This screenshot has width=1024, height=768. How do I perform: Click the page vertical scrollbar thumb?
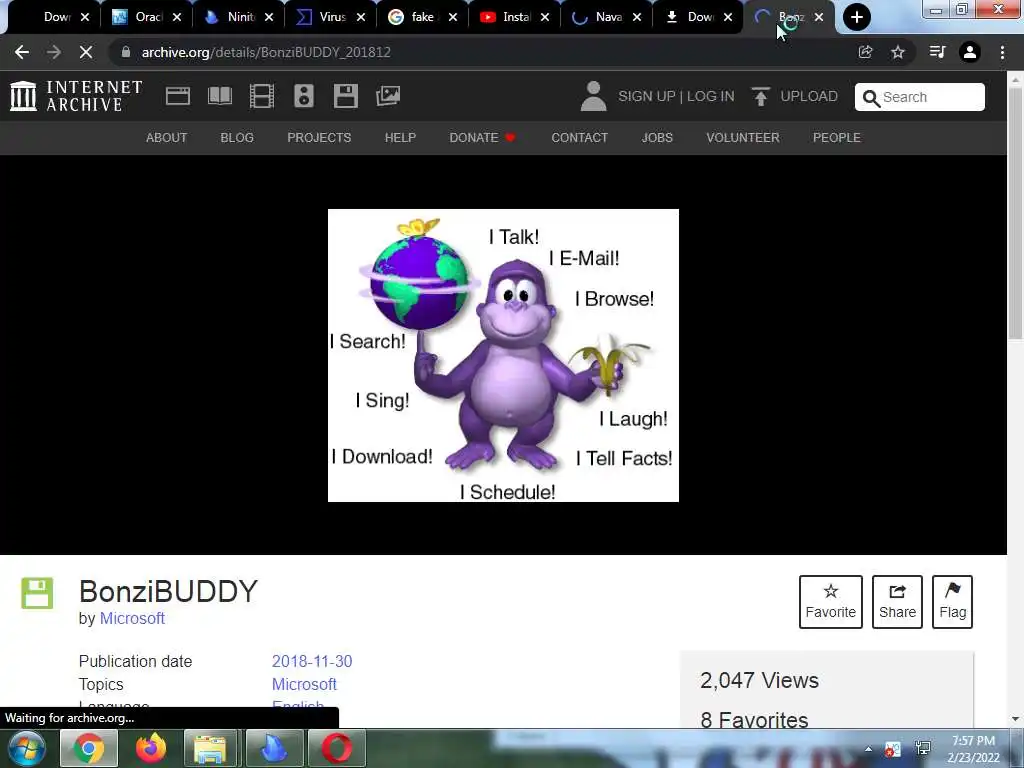click(1016, 212)
